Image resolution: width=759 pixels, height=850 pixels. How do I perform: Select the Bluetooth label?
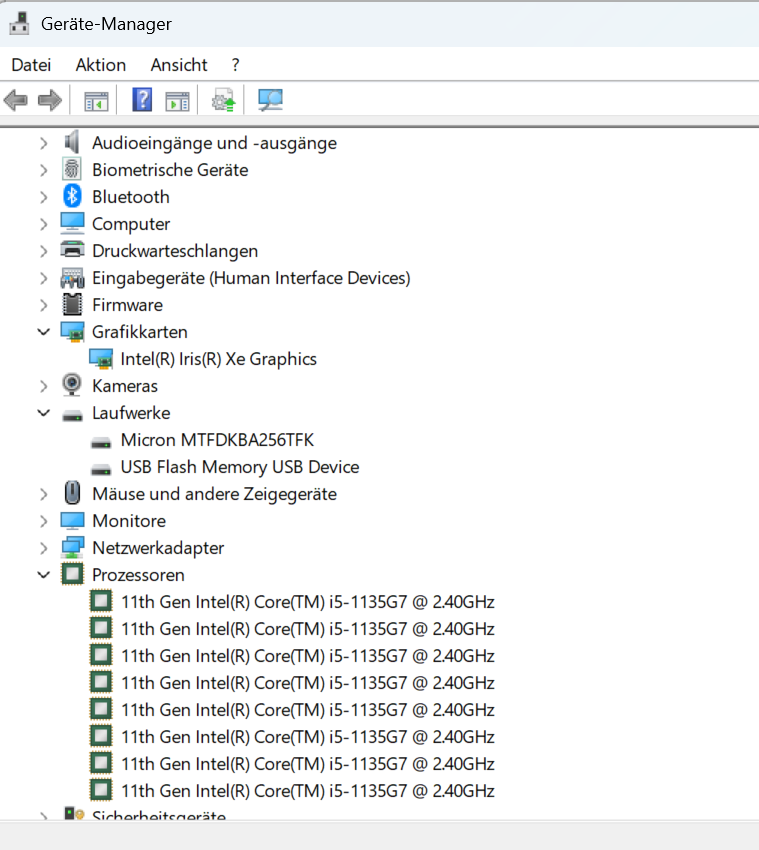131,197
